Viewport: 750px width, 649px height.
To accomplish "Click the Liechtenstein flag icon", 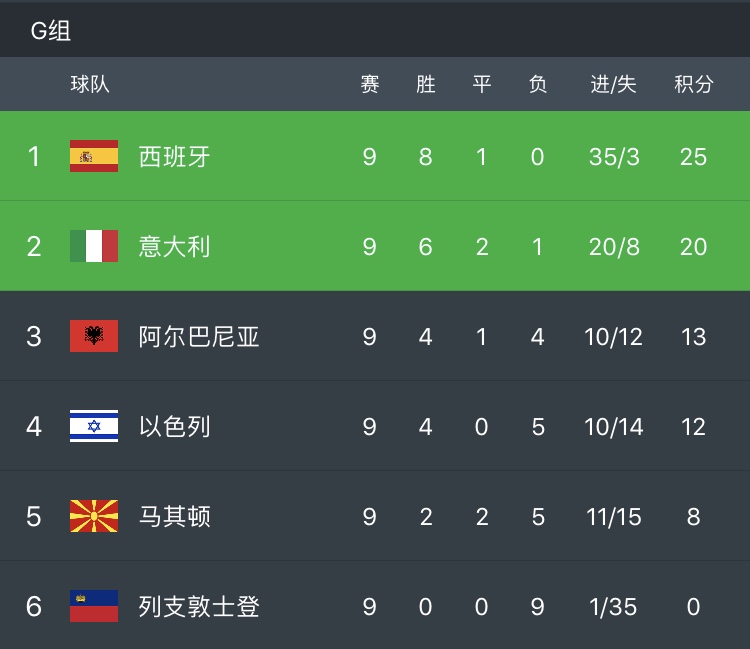I will tap(94, 606).
